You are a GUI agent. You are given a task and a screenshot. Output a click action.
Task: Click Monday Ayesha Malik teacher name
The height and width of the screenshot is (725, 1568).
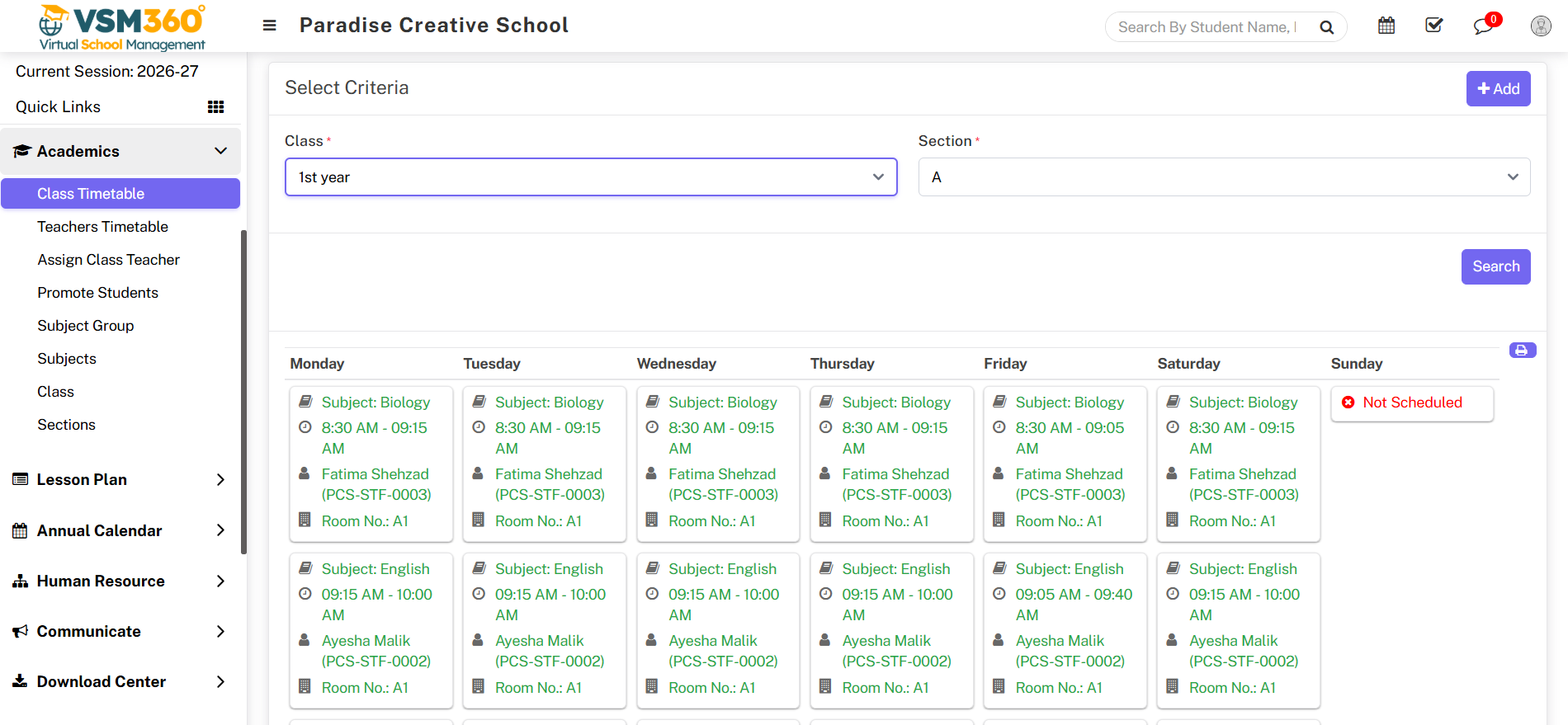(366, 641)
